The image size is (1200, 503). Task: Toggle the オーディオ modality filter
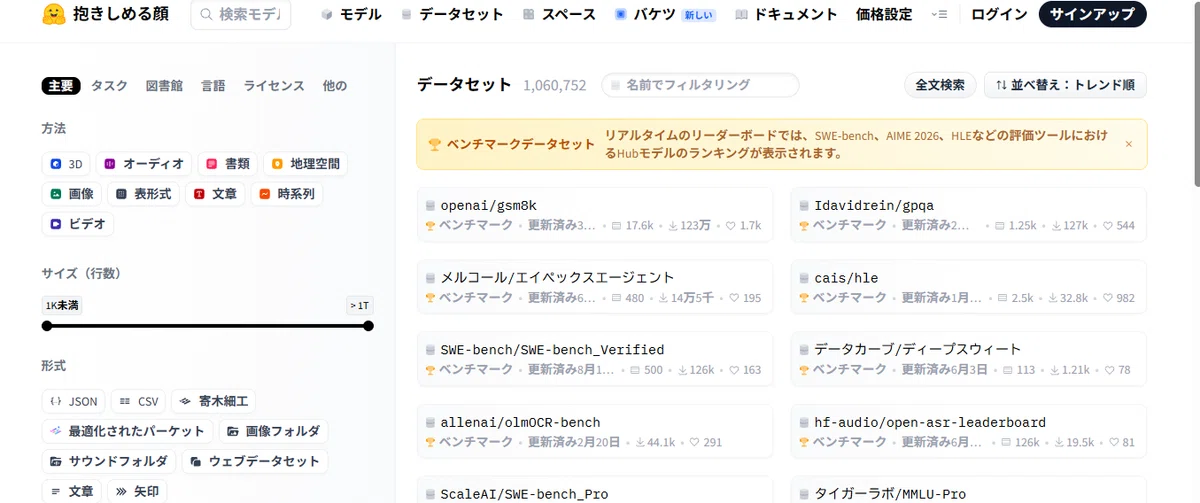pos(145,164)
